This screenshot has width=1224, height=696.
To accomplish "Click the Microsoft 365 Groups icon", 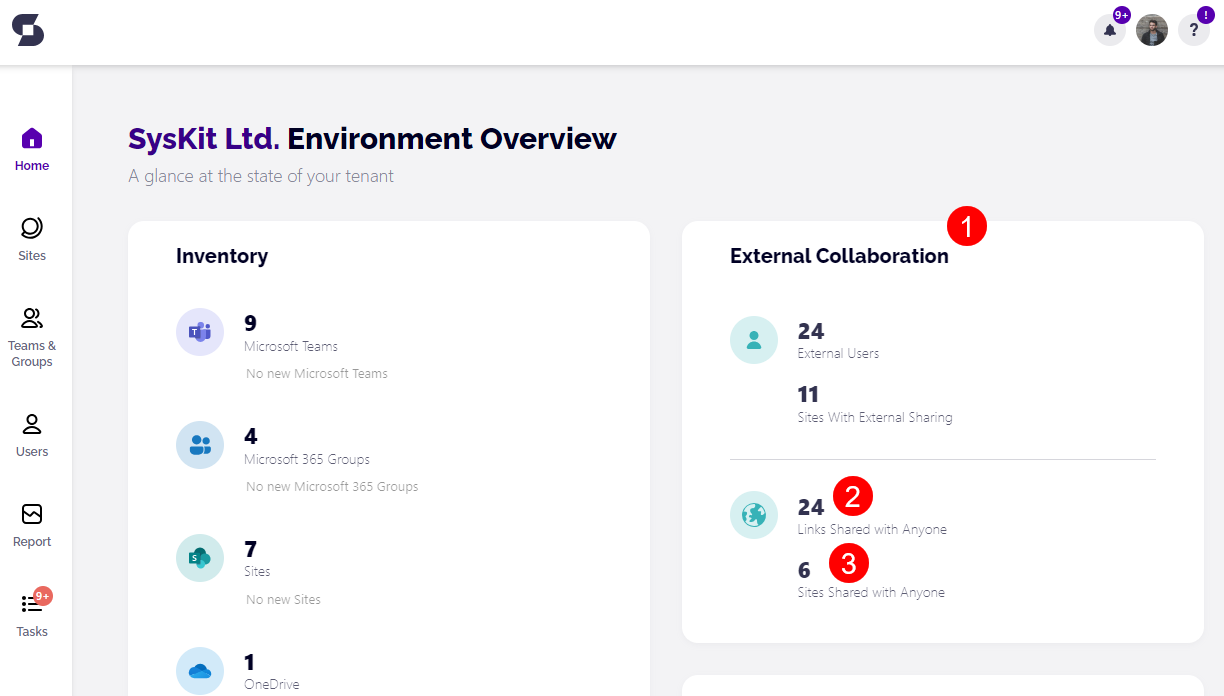I will (199, 445).
